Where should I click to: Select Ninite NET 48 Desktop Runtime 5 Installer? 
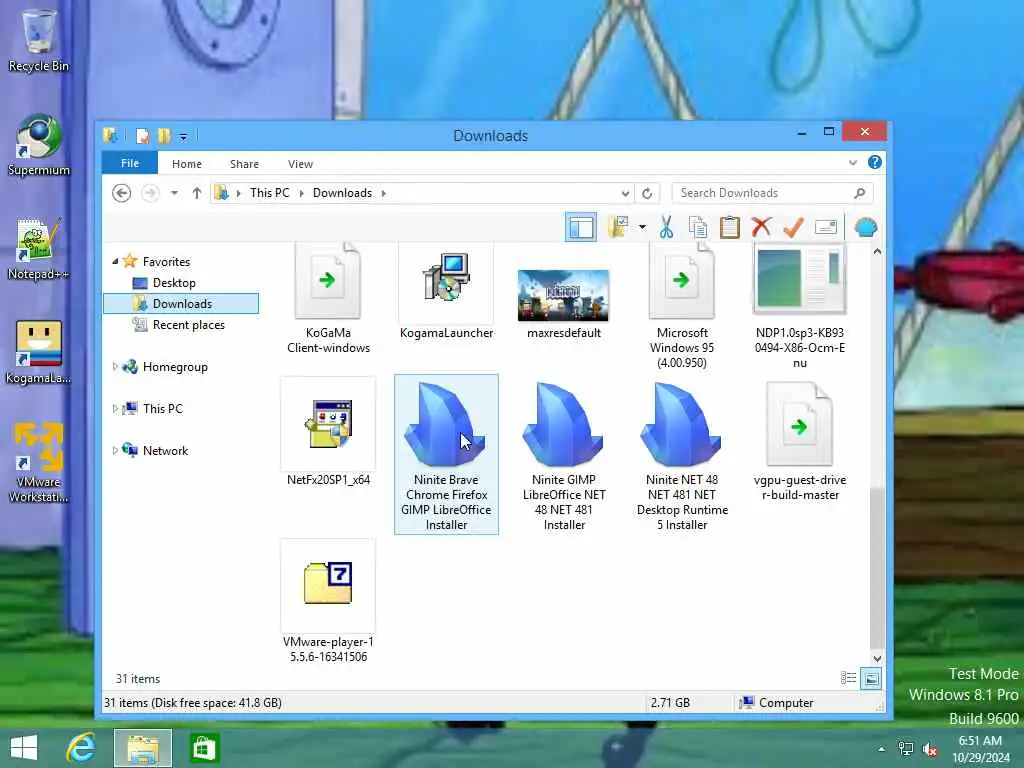coord(682,455)
